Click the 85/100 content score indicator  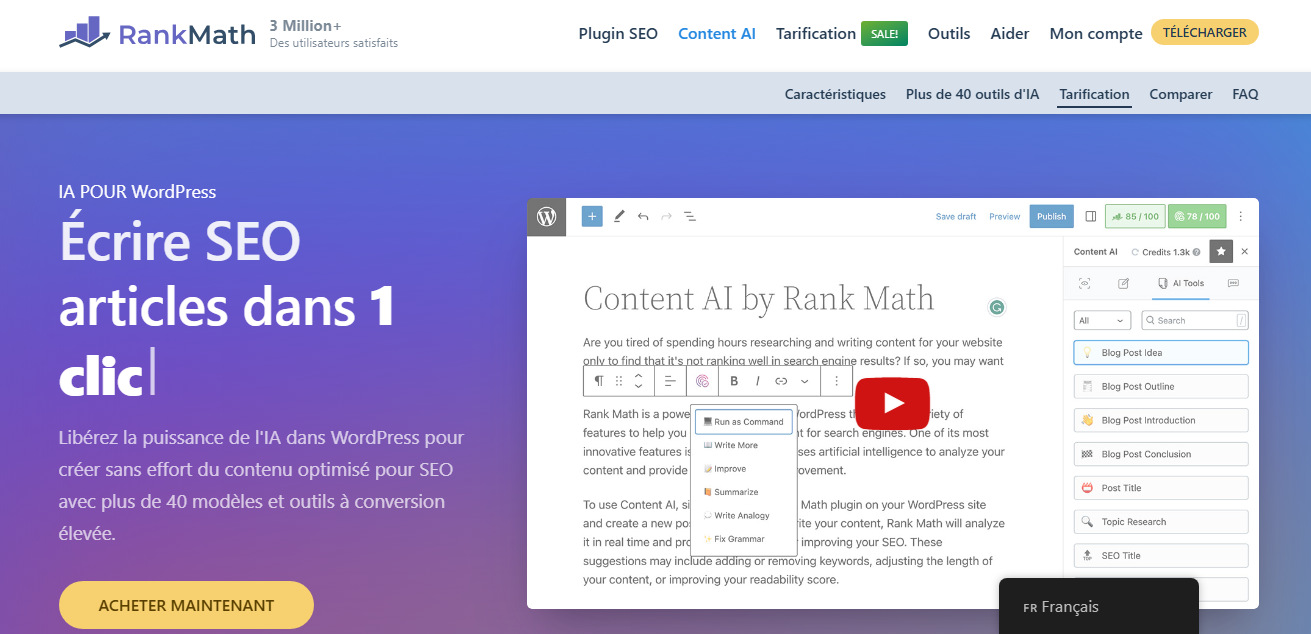coord(1135,216)
